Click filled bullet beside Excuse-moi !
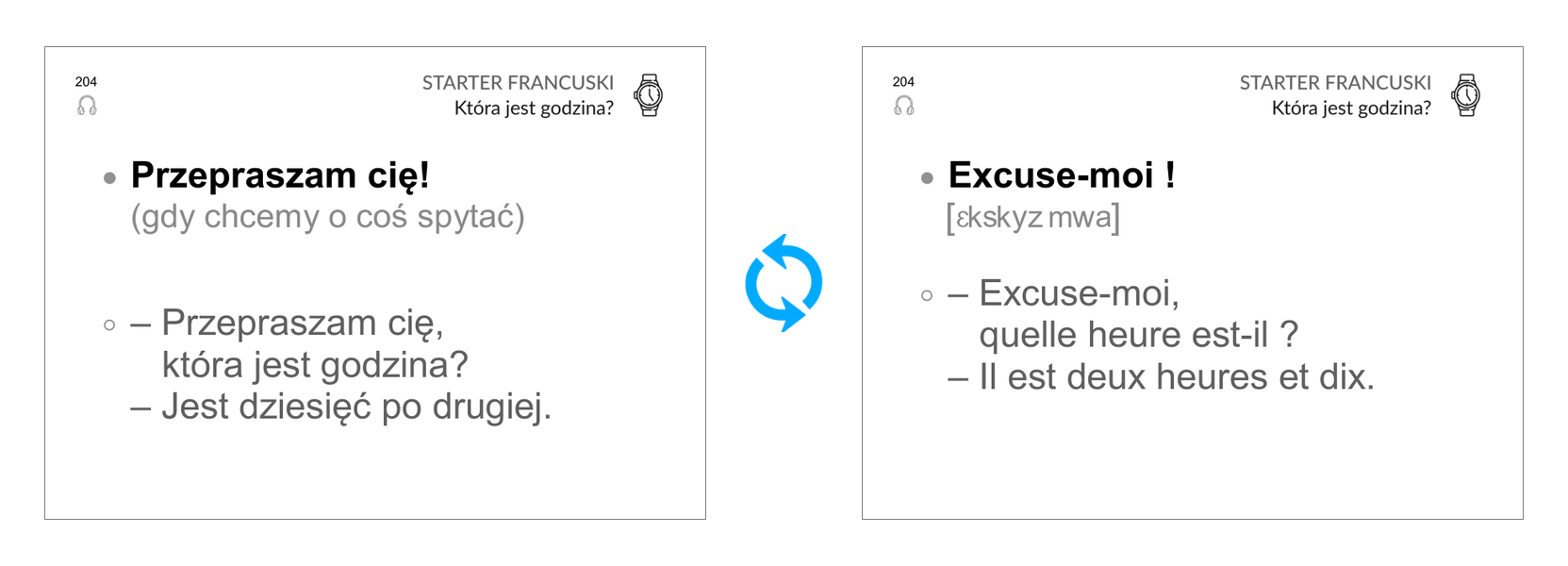The width and height of the screenshot is (1568, 566). (x=928, y=177)
